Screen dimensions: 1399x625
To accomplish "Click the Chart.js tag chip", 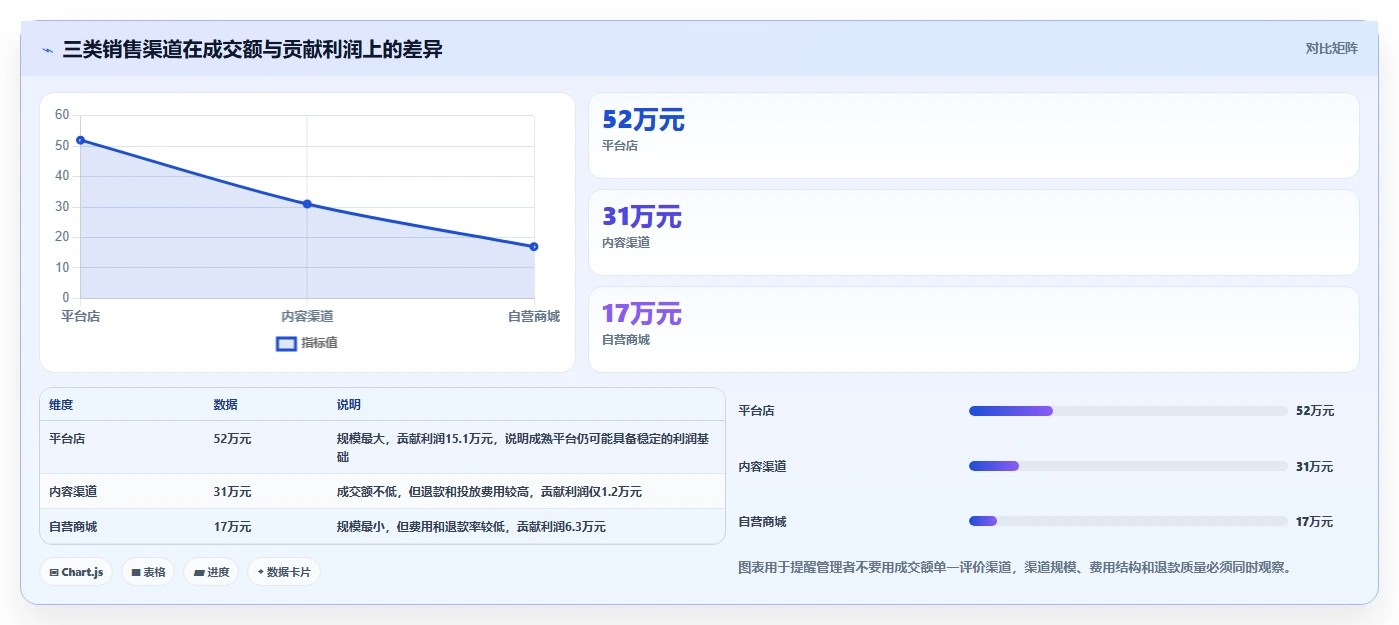I will 76,572.
